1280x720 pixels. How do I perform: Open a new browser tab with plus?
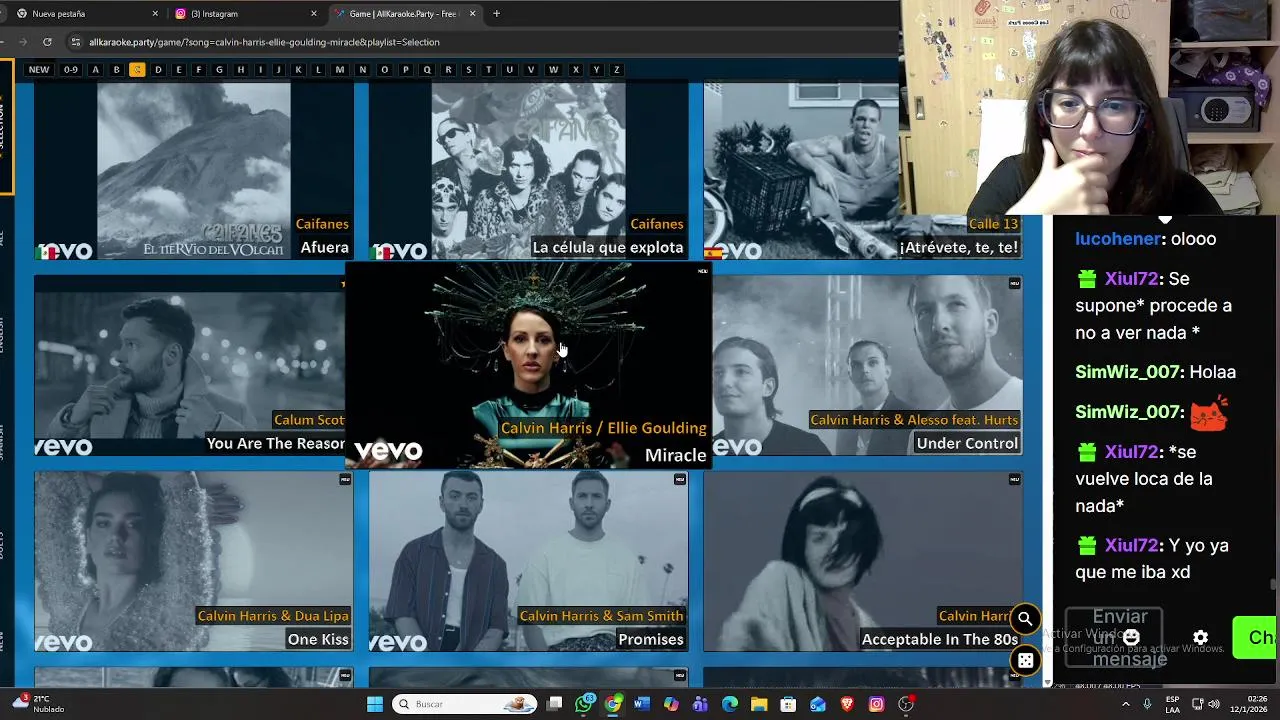point(496,14)
